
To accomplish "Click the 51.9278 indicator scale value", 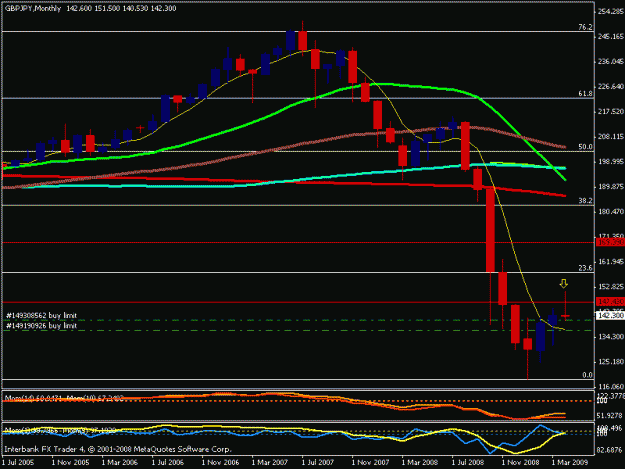I will pyautogui.click(x=610, y=416).
